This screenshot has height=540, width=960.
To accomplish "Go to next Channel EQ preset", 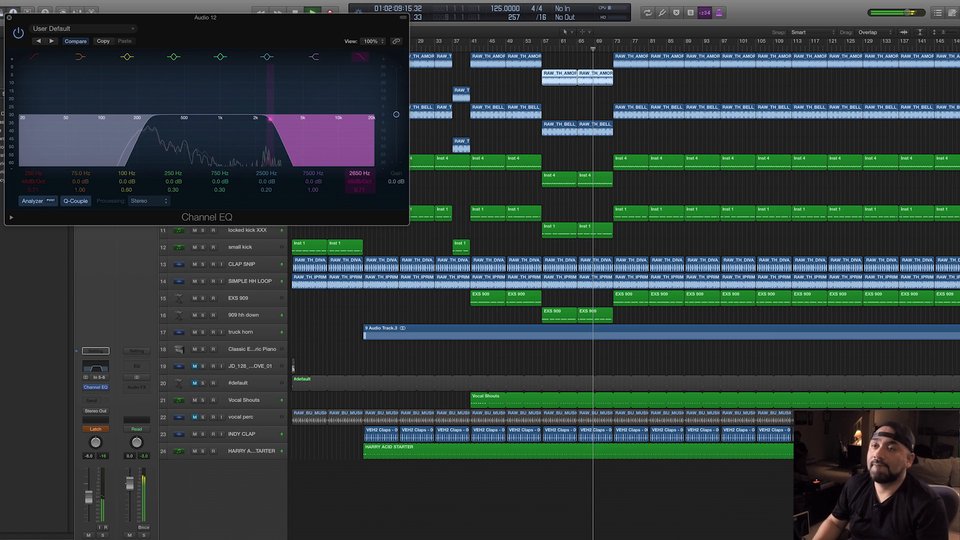I will tap(51, 41).
